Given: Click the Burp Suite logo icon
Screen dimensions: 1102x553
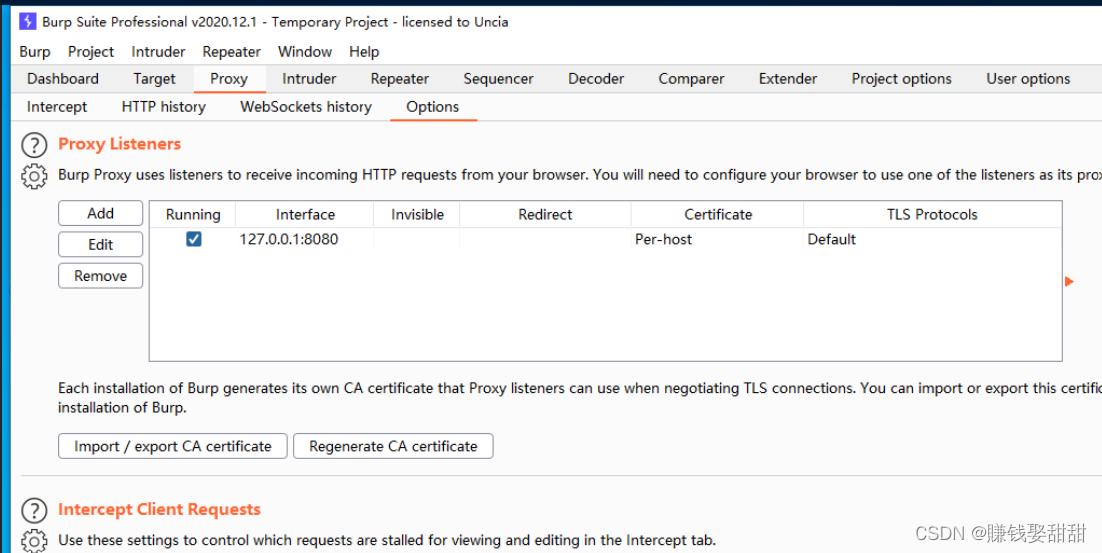Looking at the screenshot, I should click(x=27, y=21).
